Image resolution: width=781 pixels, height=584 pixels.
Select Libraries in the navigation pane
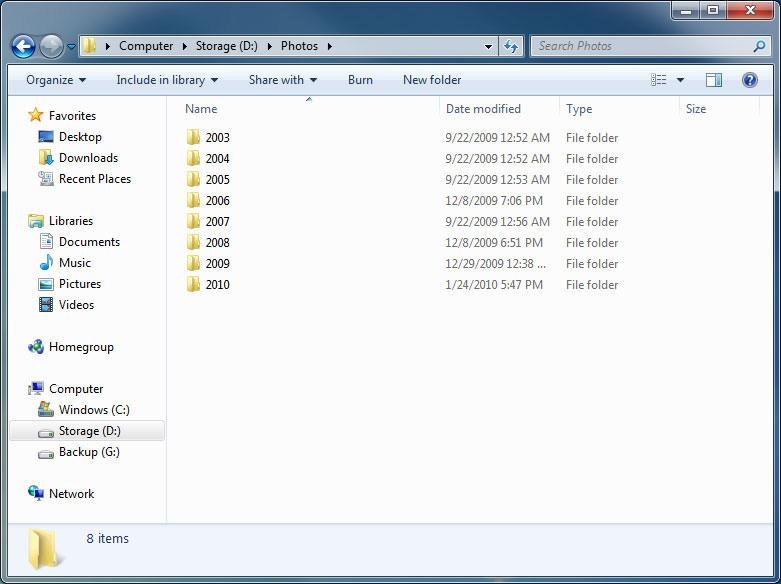(x=71, y=220)
